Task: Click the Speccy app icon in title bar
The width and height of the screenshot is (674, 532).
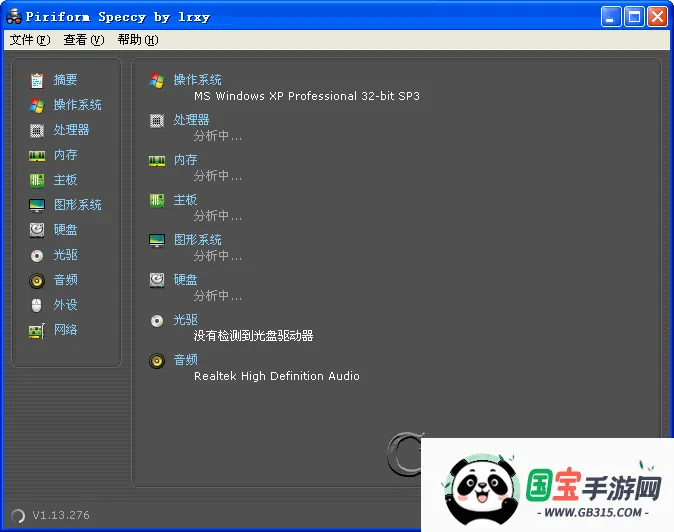Action: pos(14,16)
